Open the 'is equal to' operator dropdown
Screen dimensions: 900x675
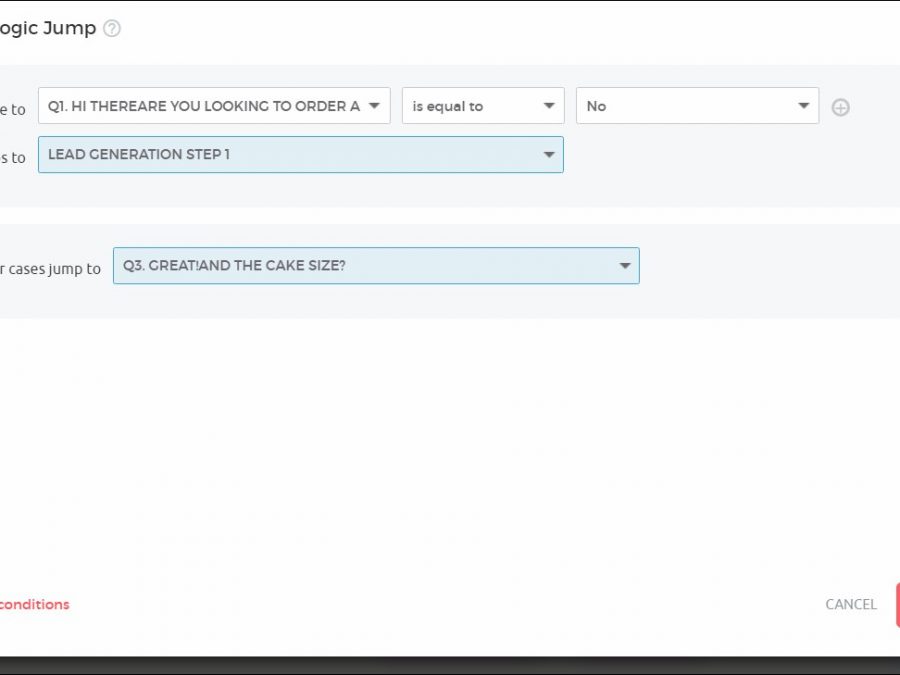pos(470,106)
